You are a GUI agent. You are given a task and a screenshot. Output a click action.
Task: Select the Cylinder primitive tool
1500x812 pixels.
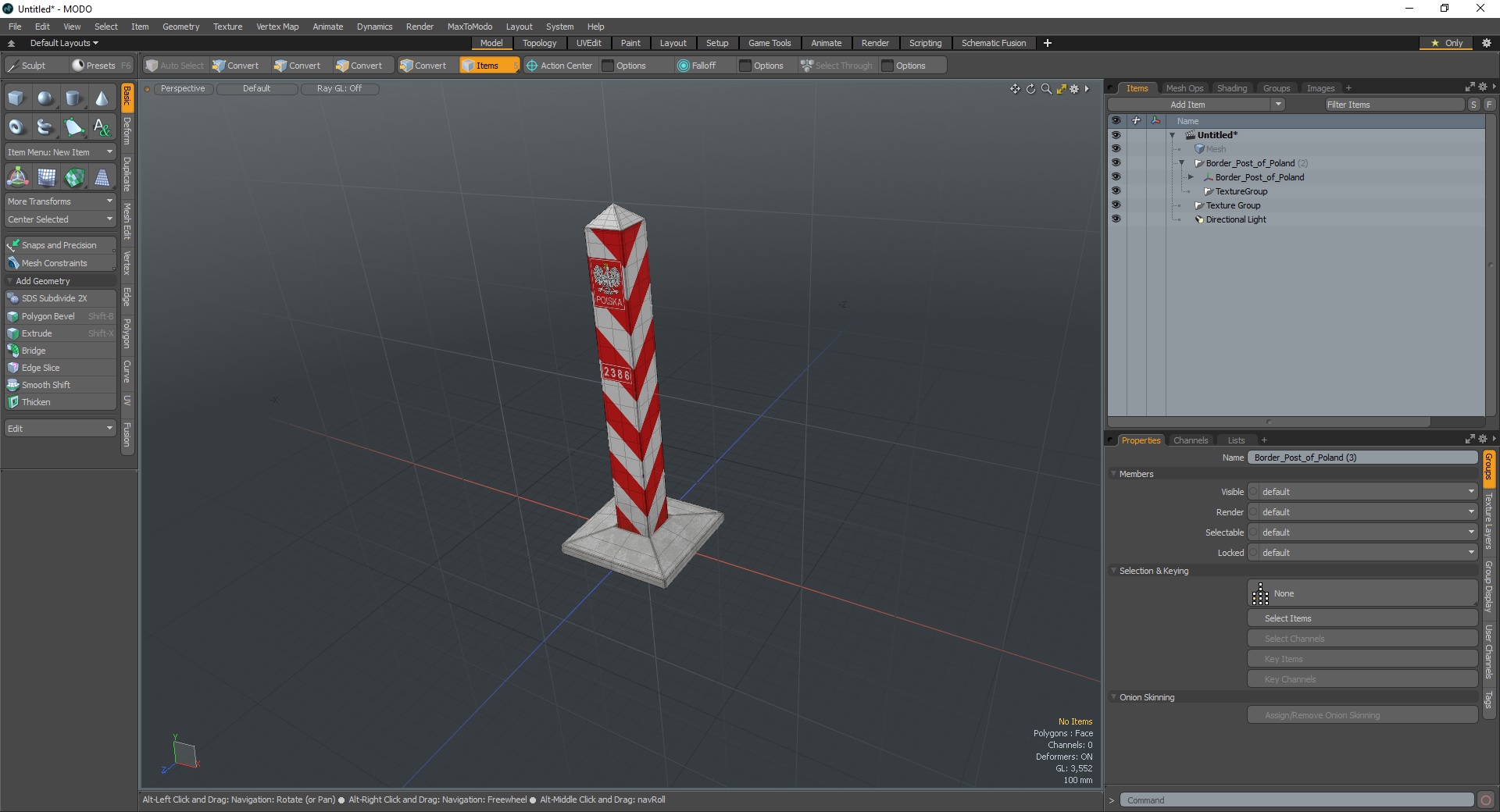[74, 98]
